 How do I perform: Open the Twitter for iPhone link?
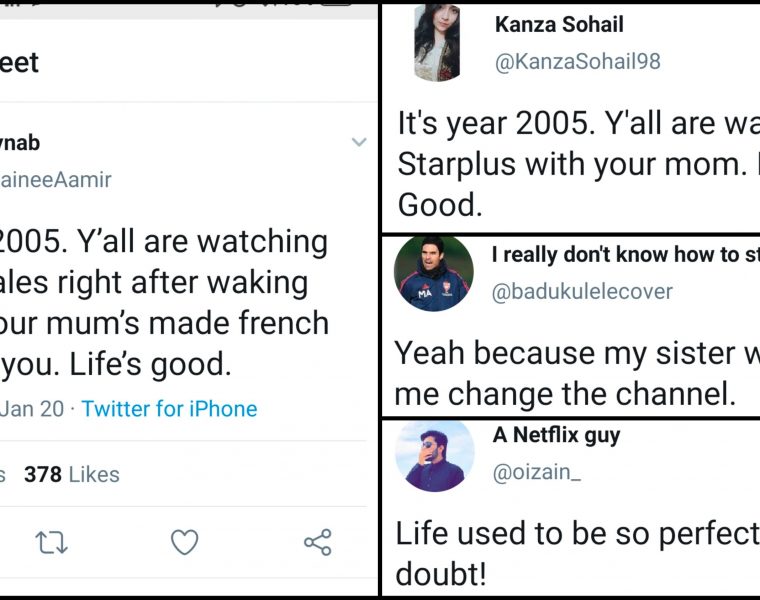pyautogui.click(x=169, y=409)
